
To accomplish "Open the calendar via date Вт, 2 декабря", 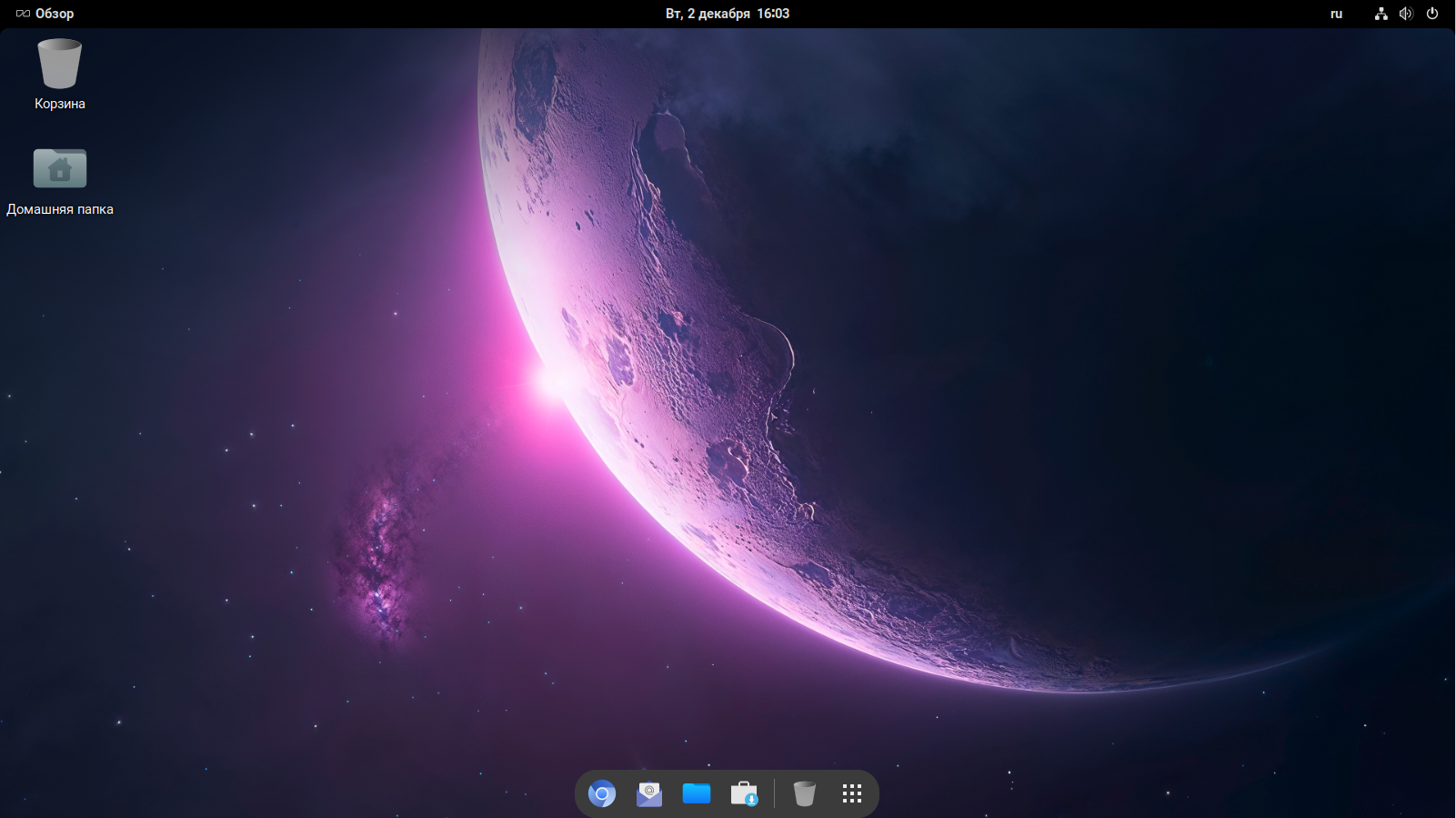I will click(708, 14).
